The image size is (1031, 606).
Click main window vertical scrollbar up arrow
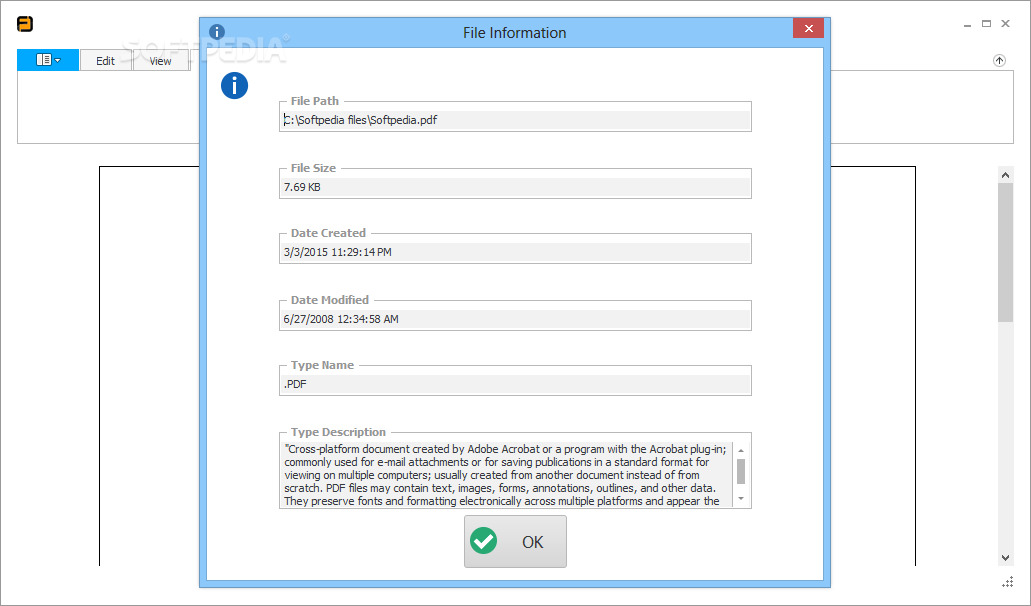point(1005,175)
